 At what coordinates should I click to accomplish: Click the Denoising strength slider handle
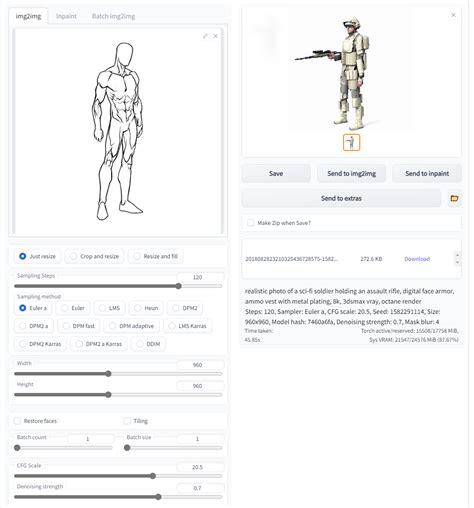158,497
